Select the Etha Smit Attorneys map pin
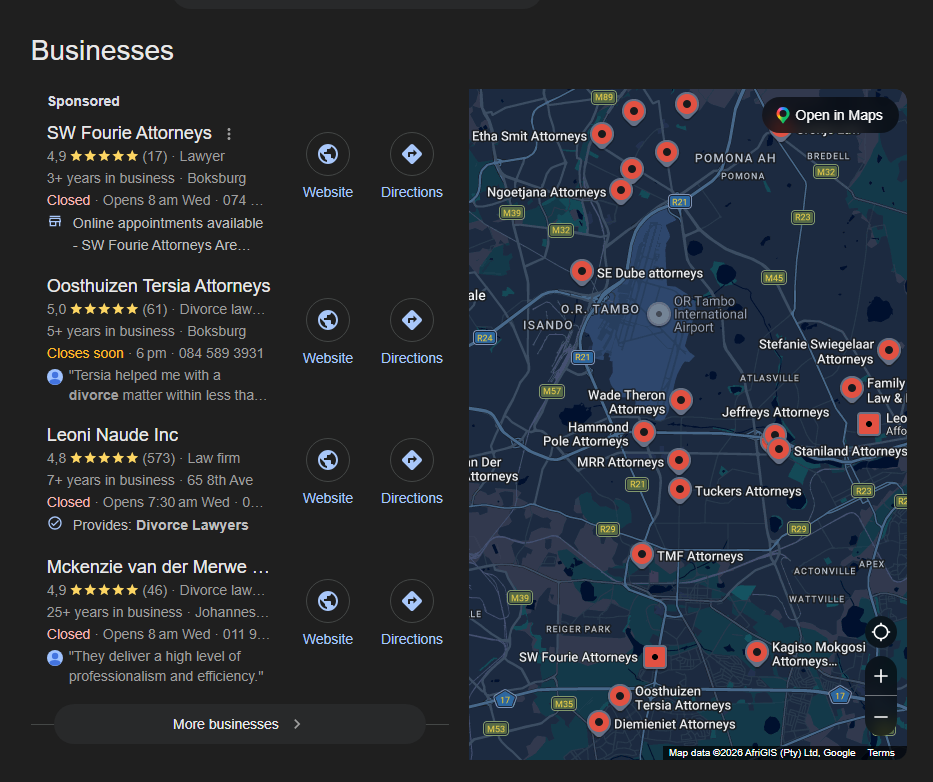Image resolution: width=933 pixels, height=782 pixels. point(602,134)
